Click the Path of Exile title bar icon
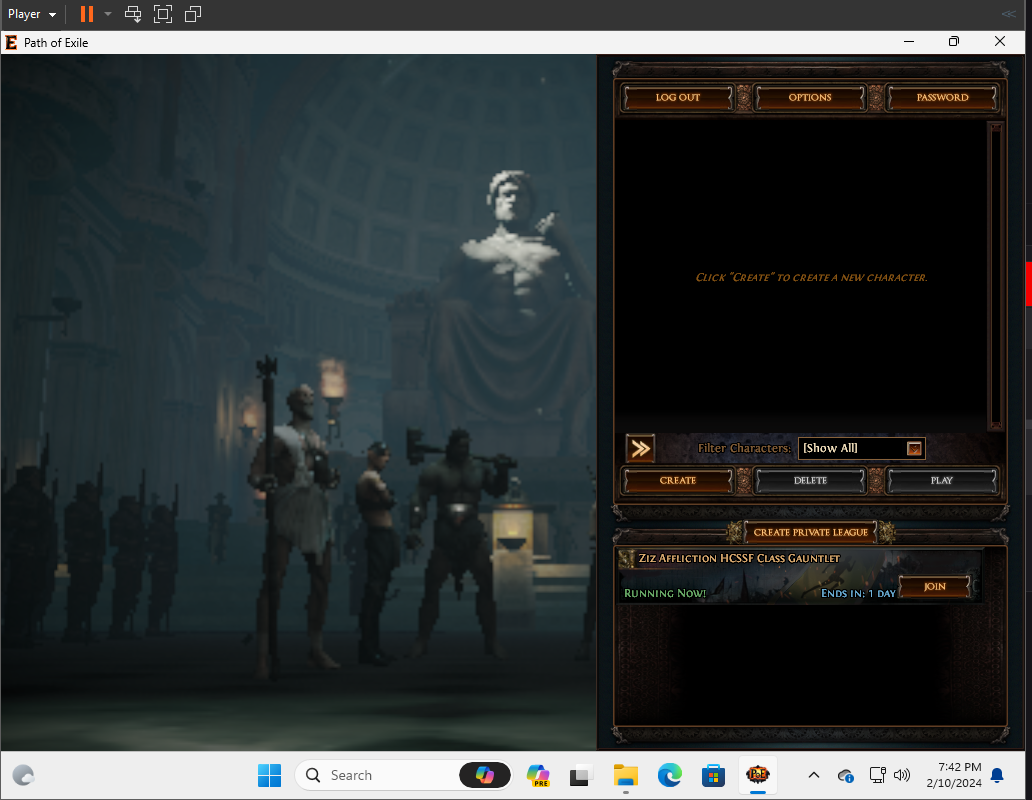Screen dimensions: 1032x800 click(x=11, y=43)
